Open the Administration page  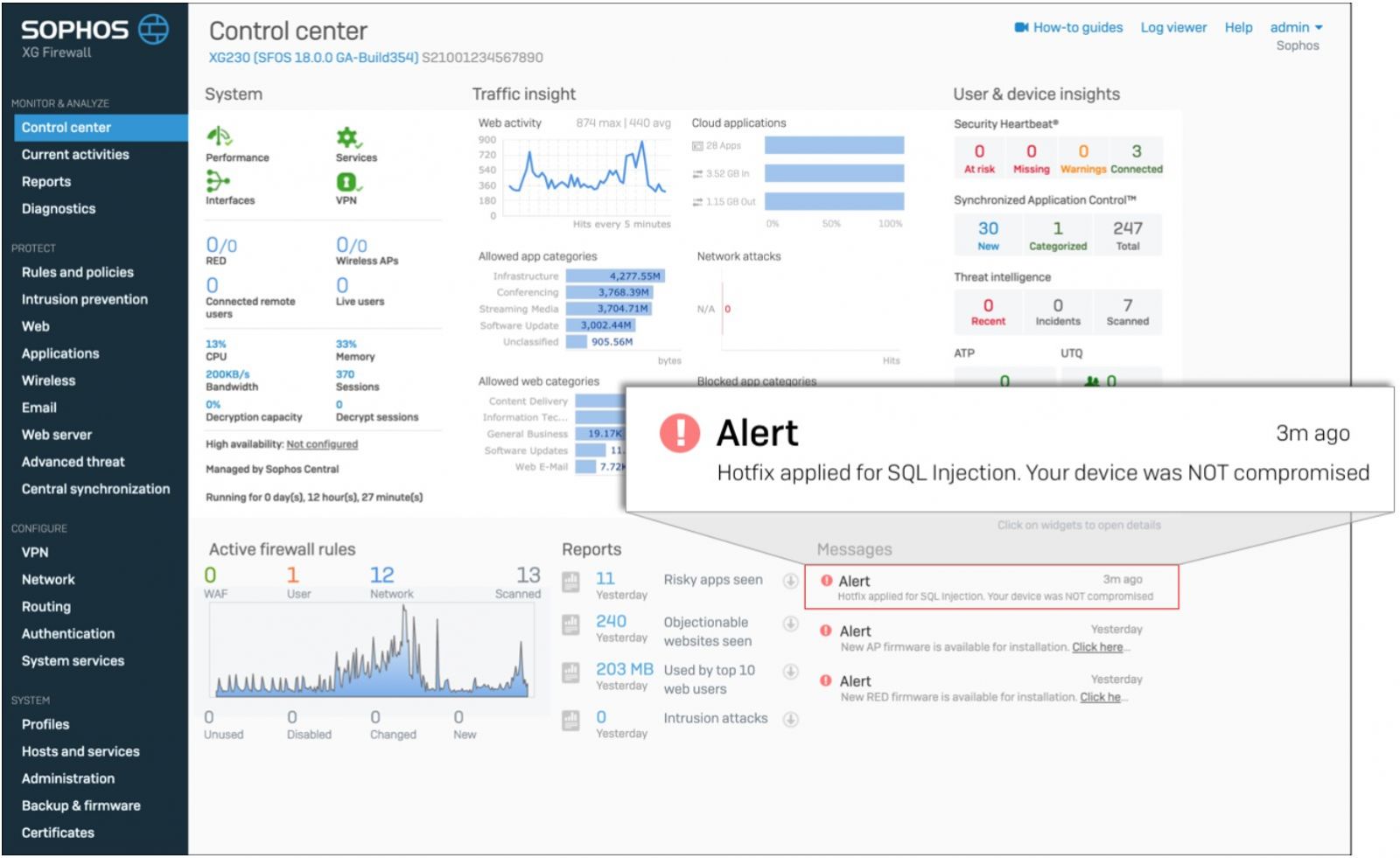tap(68, 779)
